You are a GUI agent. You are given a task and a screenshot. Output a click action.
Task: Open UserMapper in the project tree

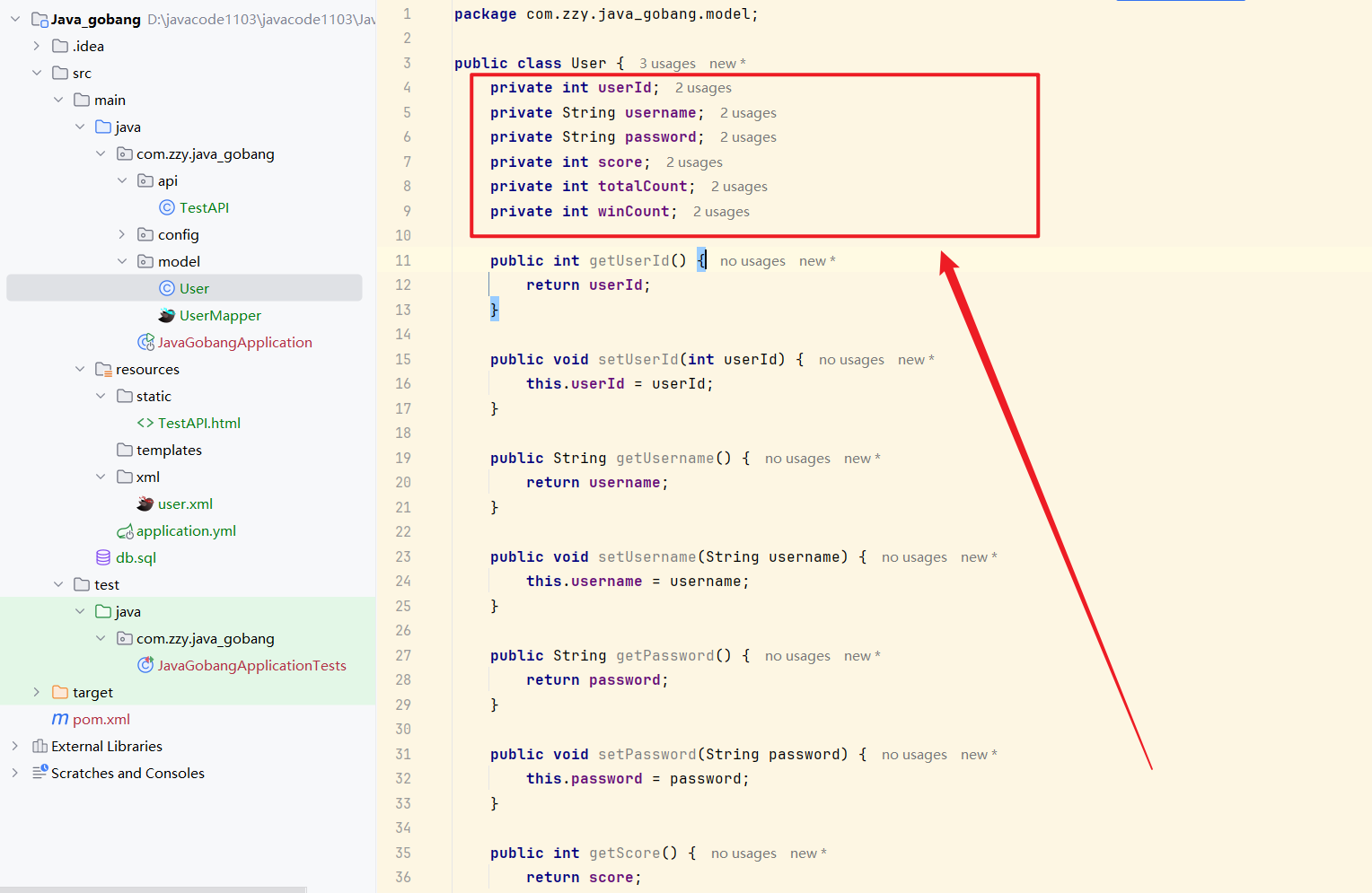tap(220, 315)
